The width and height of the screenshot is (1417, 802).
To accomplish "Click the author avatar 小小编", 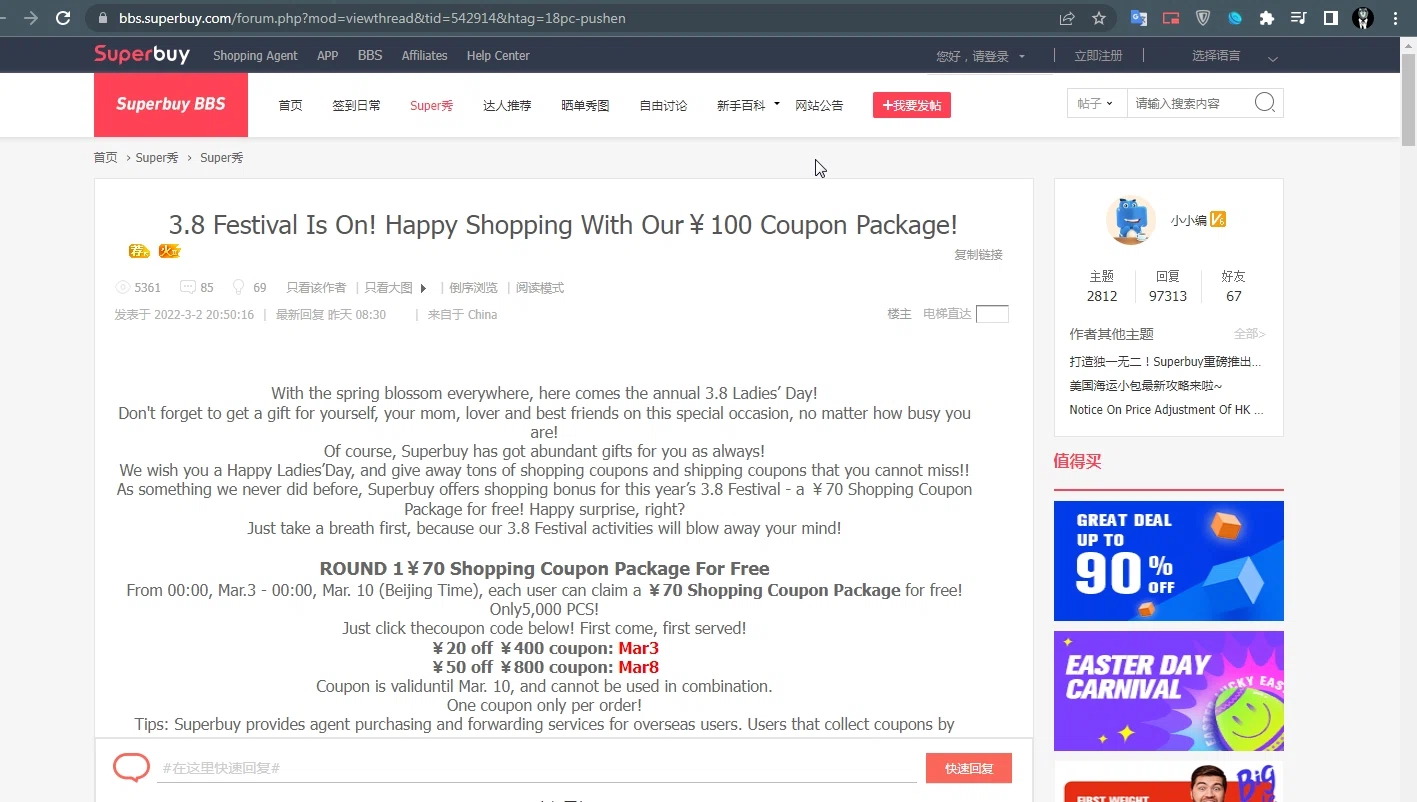I will pos(1131,220).
